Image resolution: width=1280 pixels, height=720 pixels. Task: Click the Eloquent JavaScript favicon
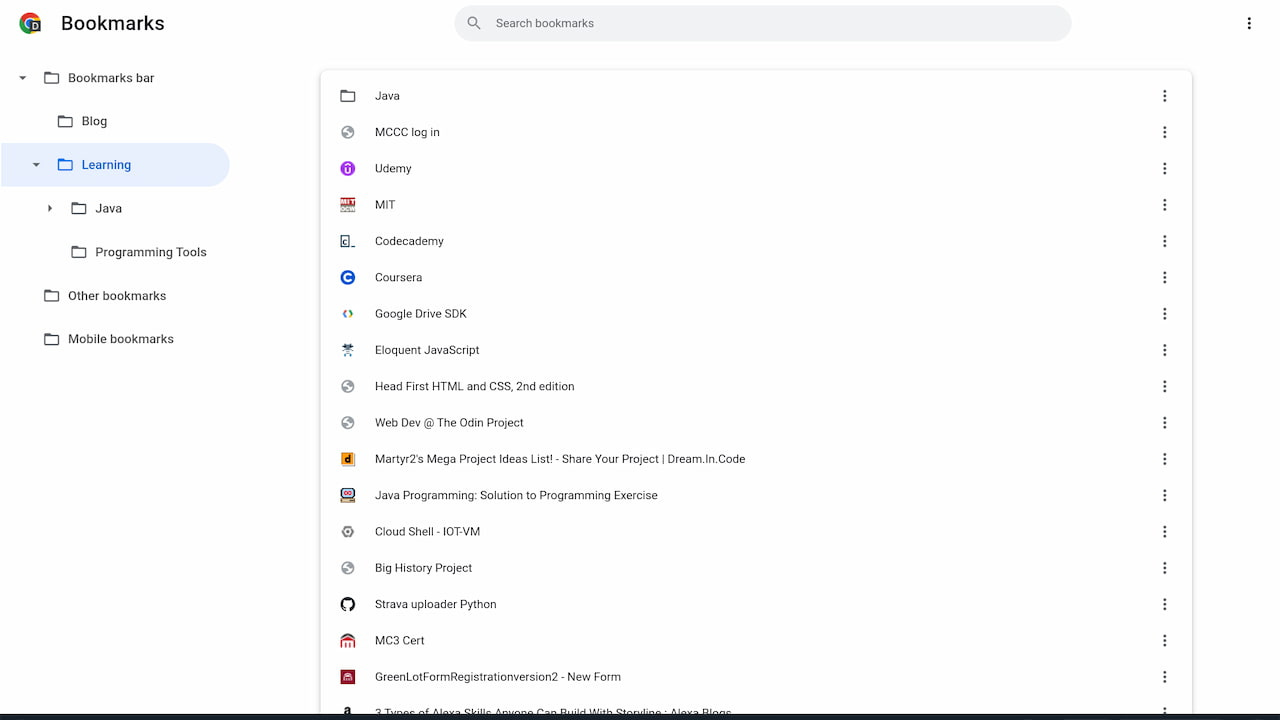click(348, 350)
